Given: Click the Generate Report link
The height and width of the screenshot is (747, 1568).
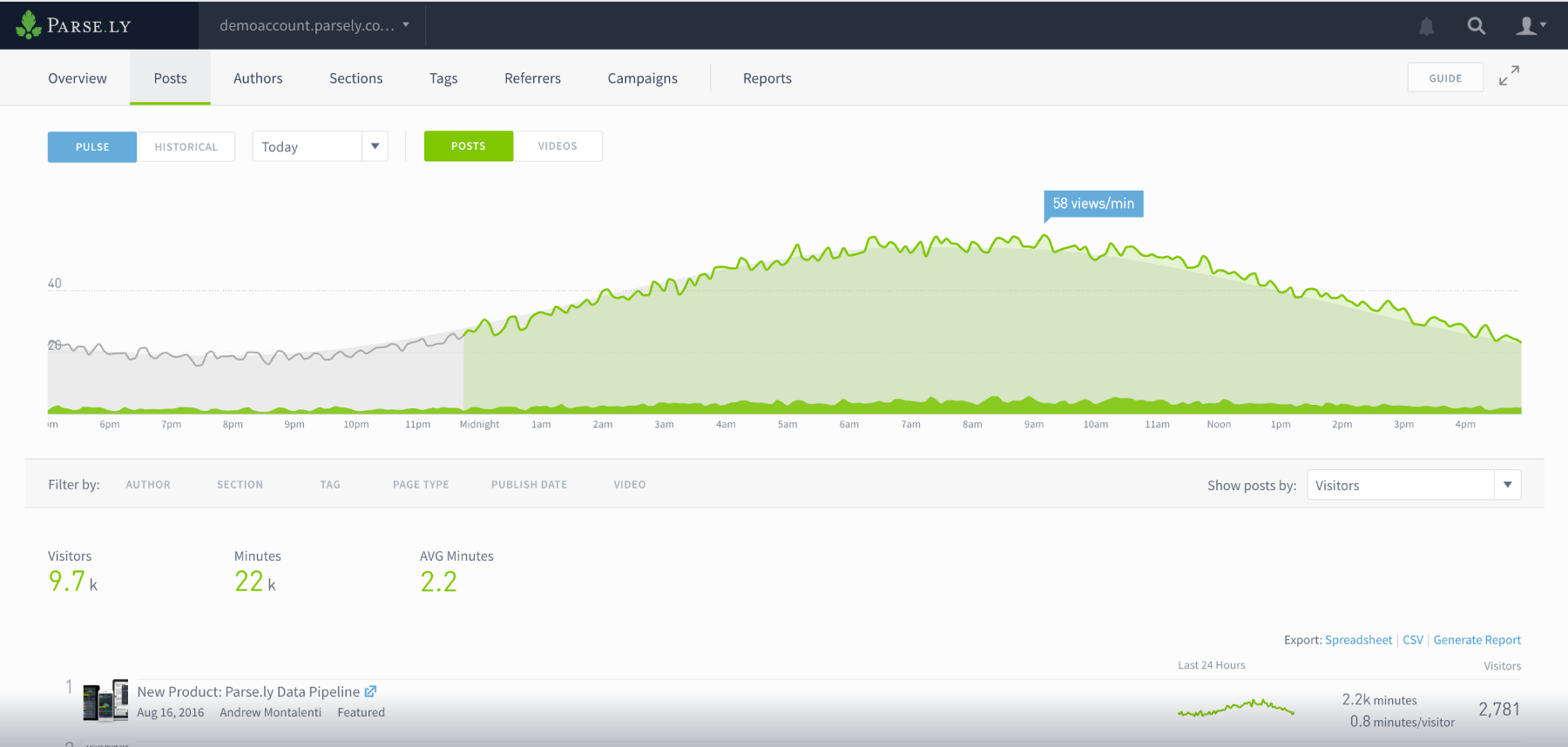Looking at the screenshot, I should tap(1477, 640).
